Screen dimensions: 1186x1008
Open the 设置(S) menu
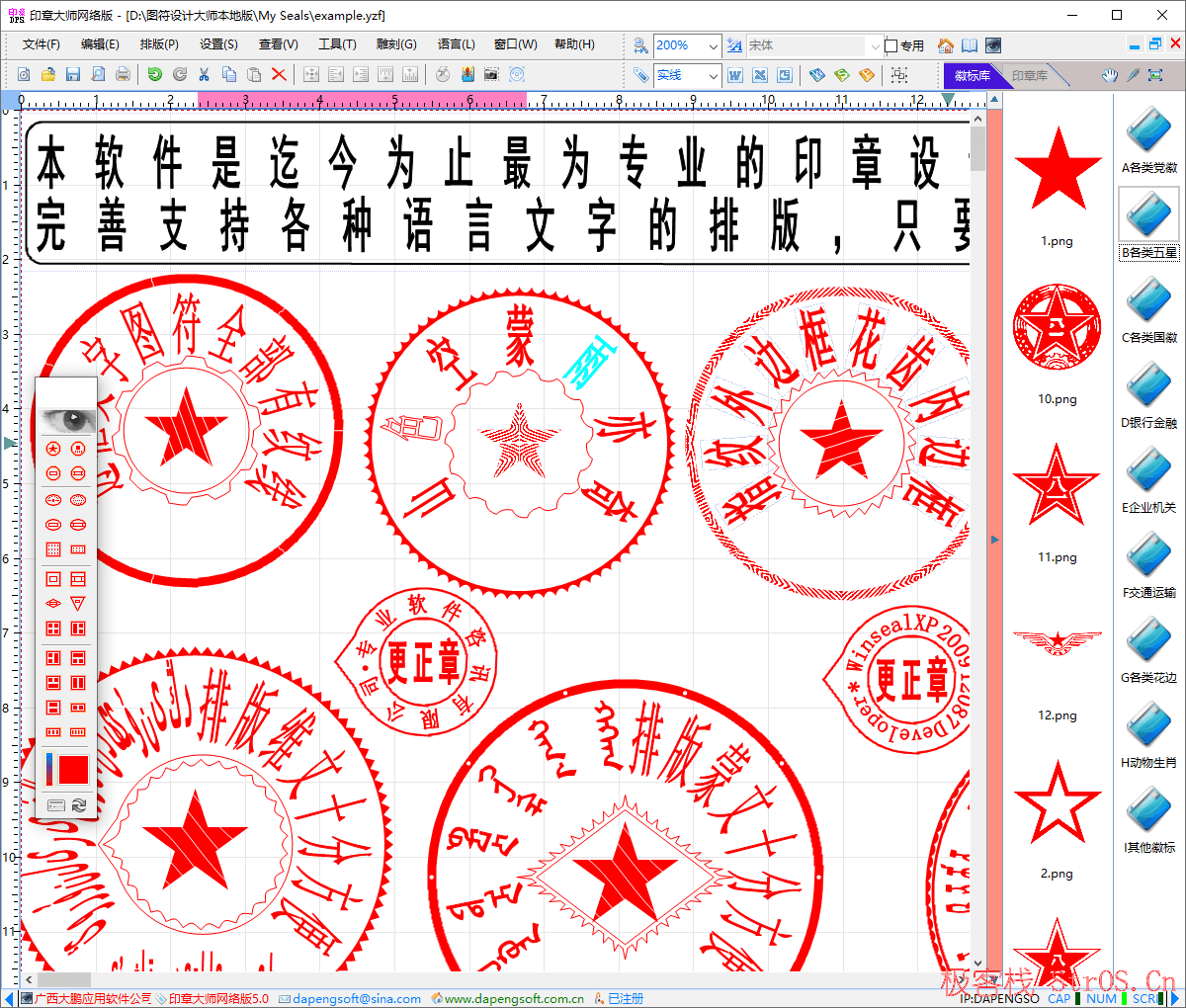[x=218, y=44]
